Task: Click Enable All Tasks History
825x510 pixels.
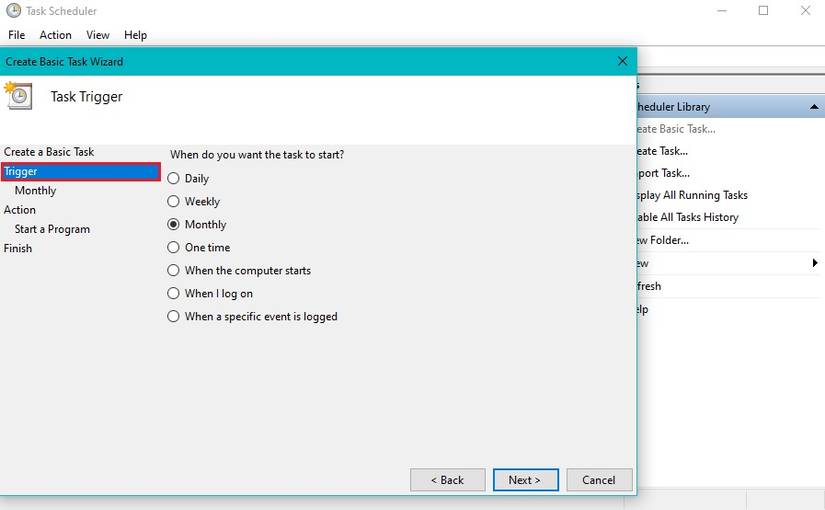Action: point(688,217)
